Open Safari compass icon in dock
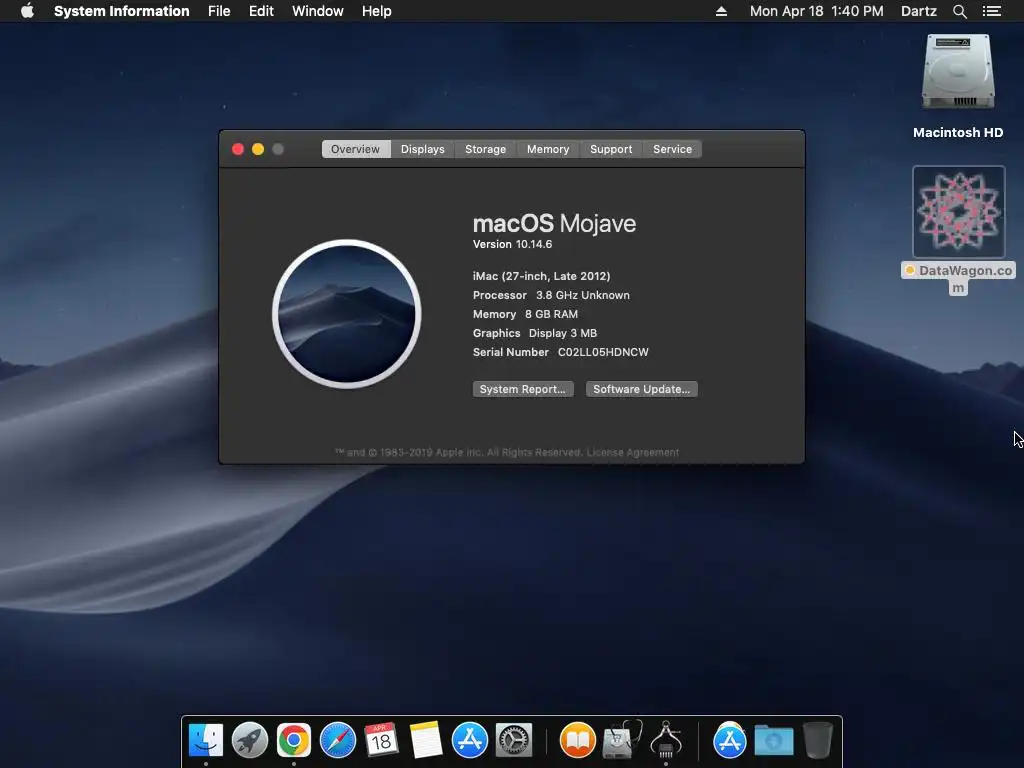The width and height of the screenshot is (1024, 768). pos(338,741)
